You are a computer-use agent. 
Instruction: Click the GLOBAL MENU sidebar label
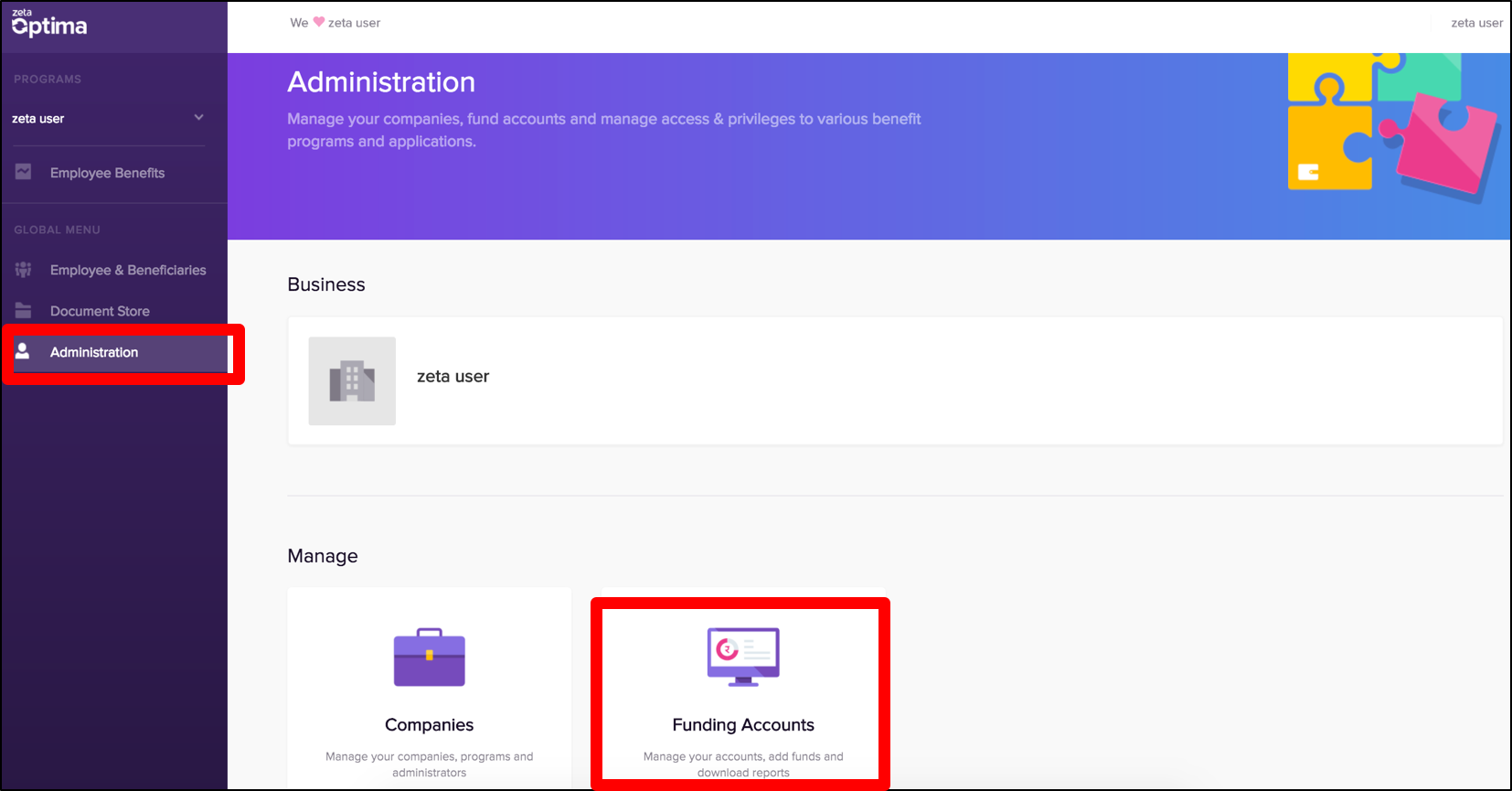pyautogui.click(x=57, y=230)
